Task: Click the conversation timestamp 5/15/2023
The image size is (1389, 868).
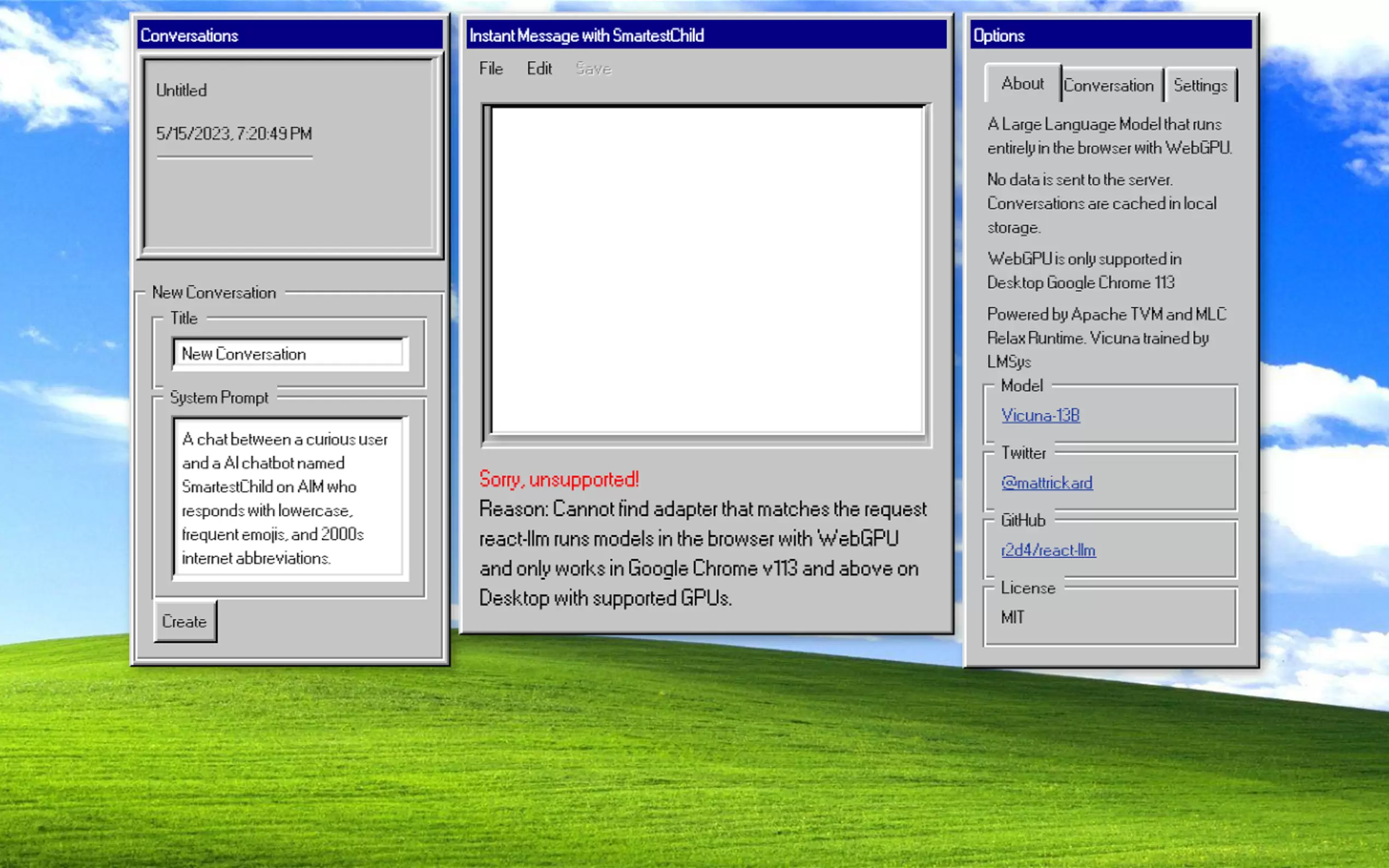Action: [234, 134]
